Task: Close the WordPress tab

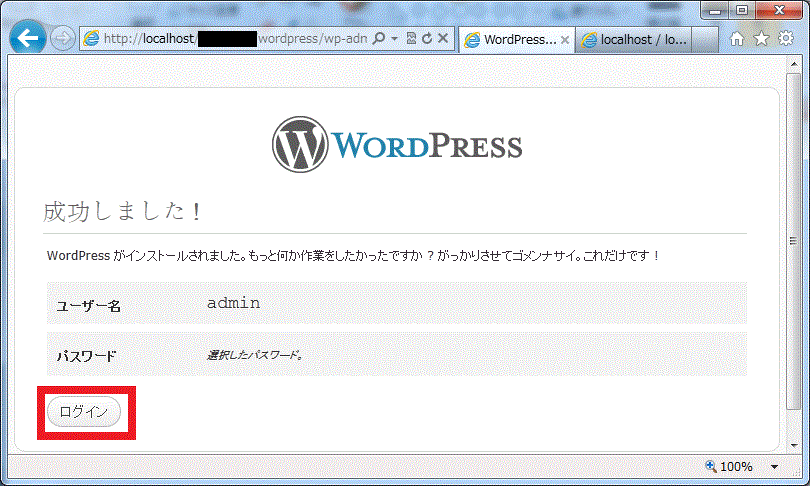Action: (565, 40)
